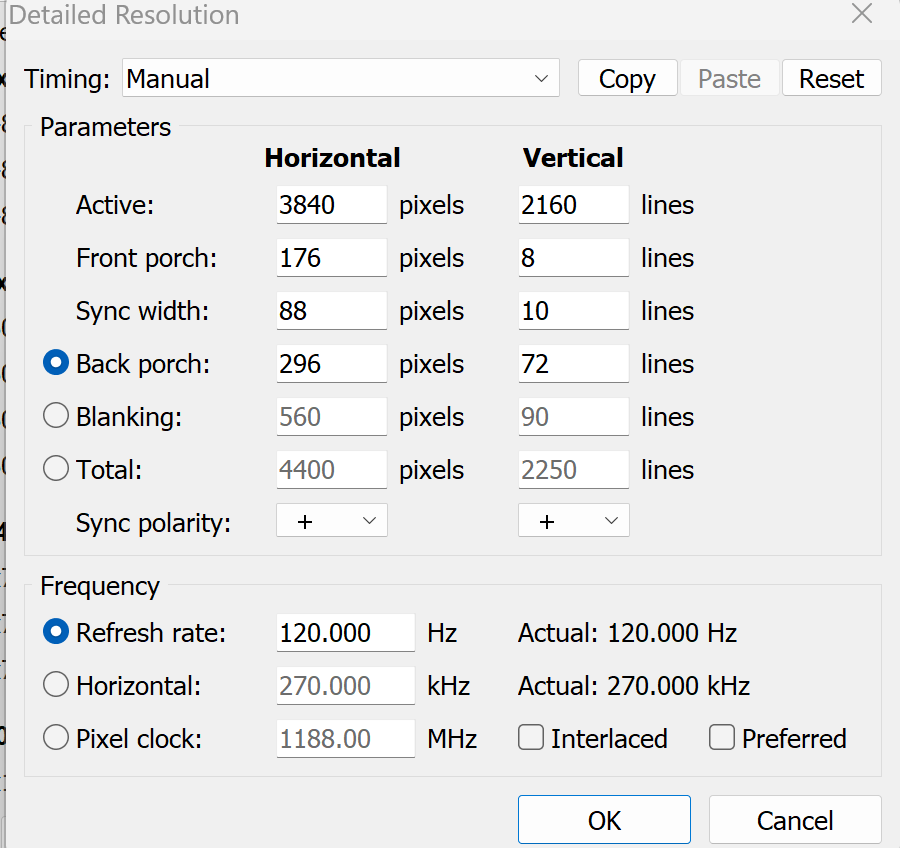This screenshot has width=900, height=848.
Task: Enable the Interlaced checkbox
Action: [x=531, y=739]
